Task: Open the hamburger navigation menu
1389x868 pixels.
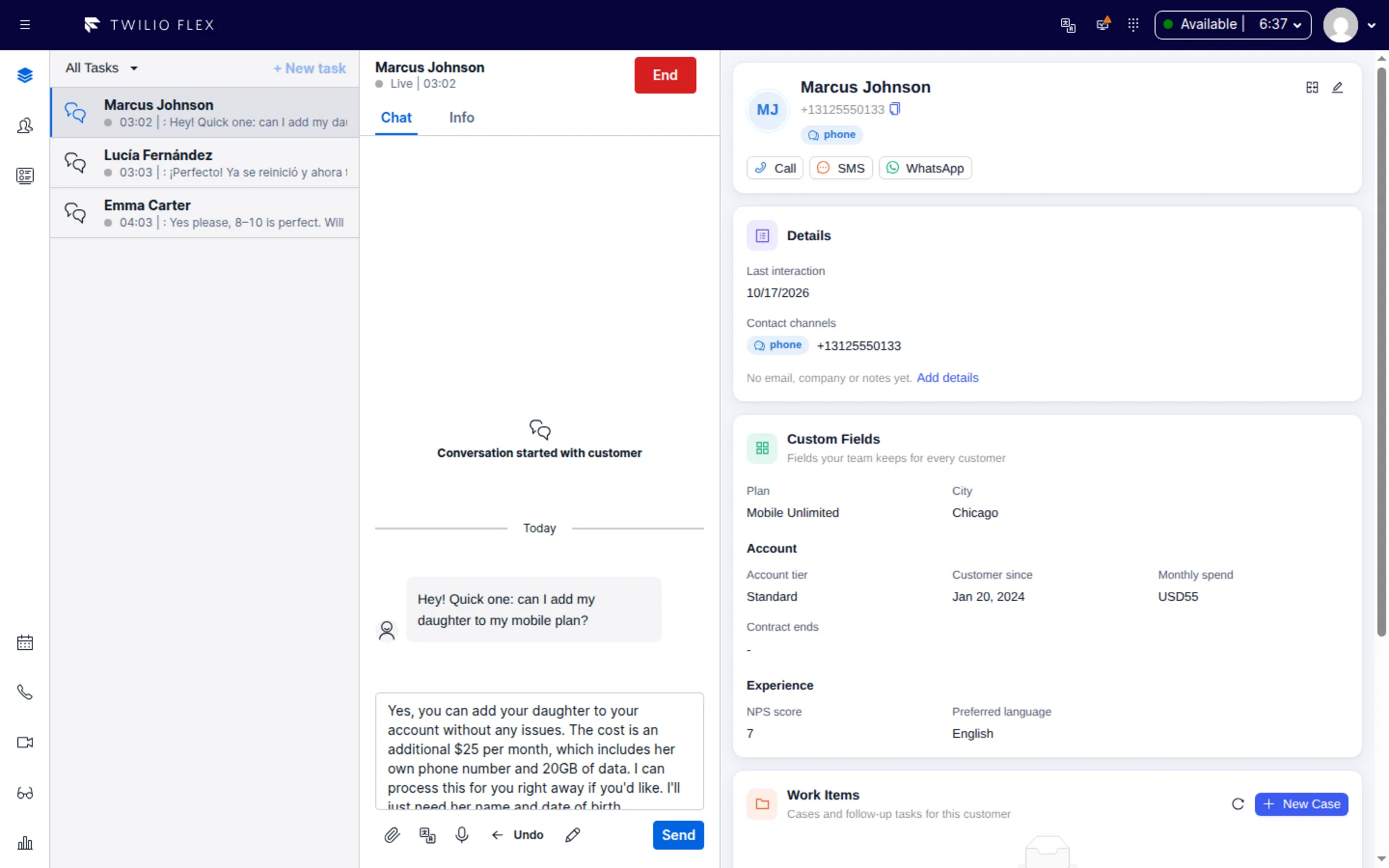Action: pyautogui.click(x=25, y=25)
